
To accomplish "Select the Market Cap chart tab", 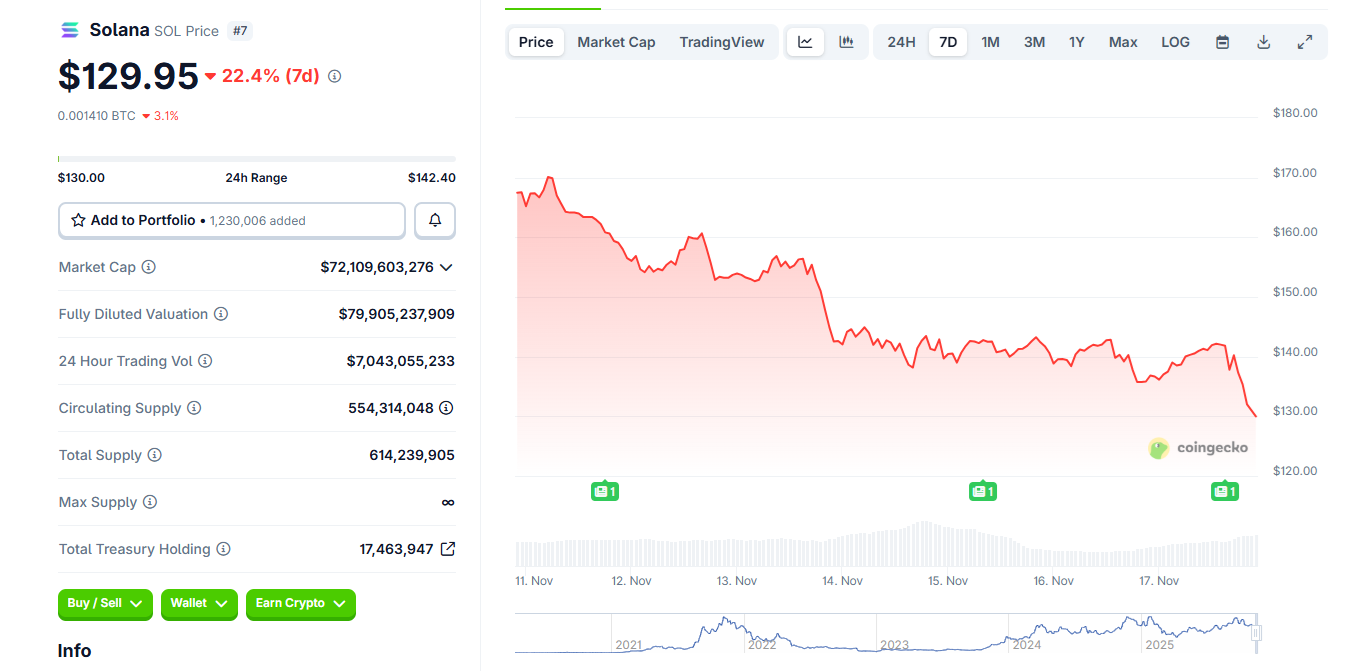I will click(x=616, y=41).
